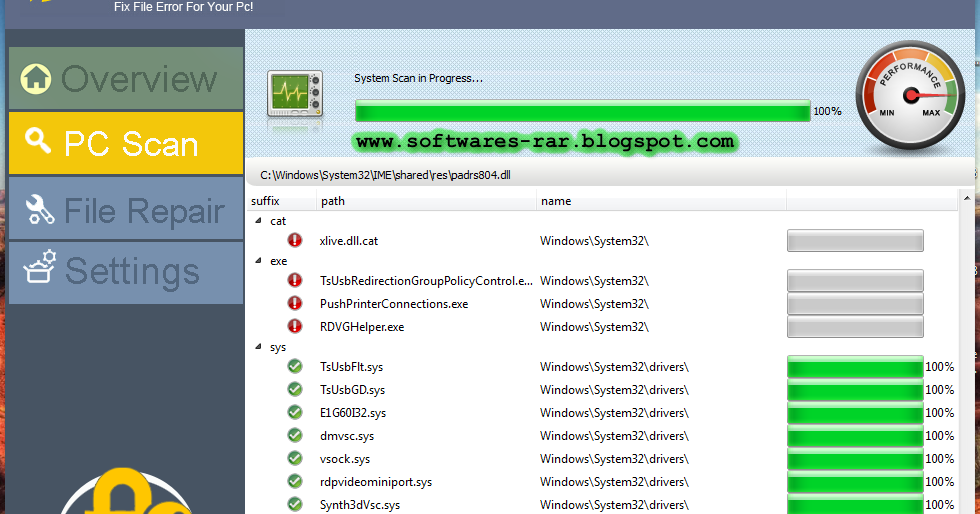Select the dmvsc.sys entry

pyautogui.click(x=347, y=436)
